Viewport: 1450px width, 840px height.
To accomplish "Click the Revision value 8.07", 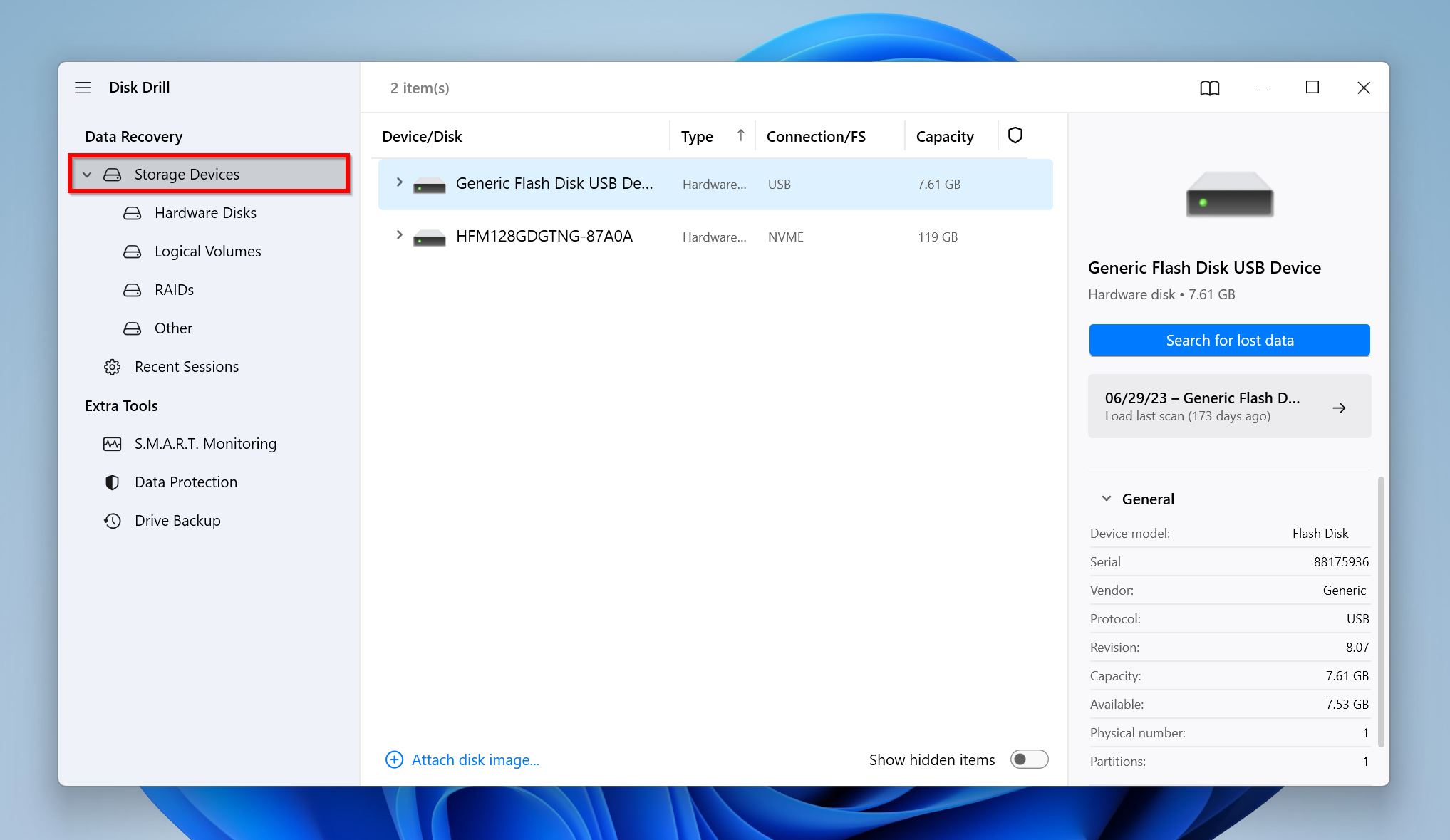I will (1357, 647).
